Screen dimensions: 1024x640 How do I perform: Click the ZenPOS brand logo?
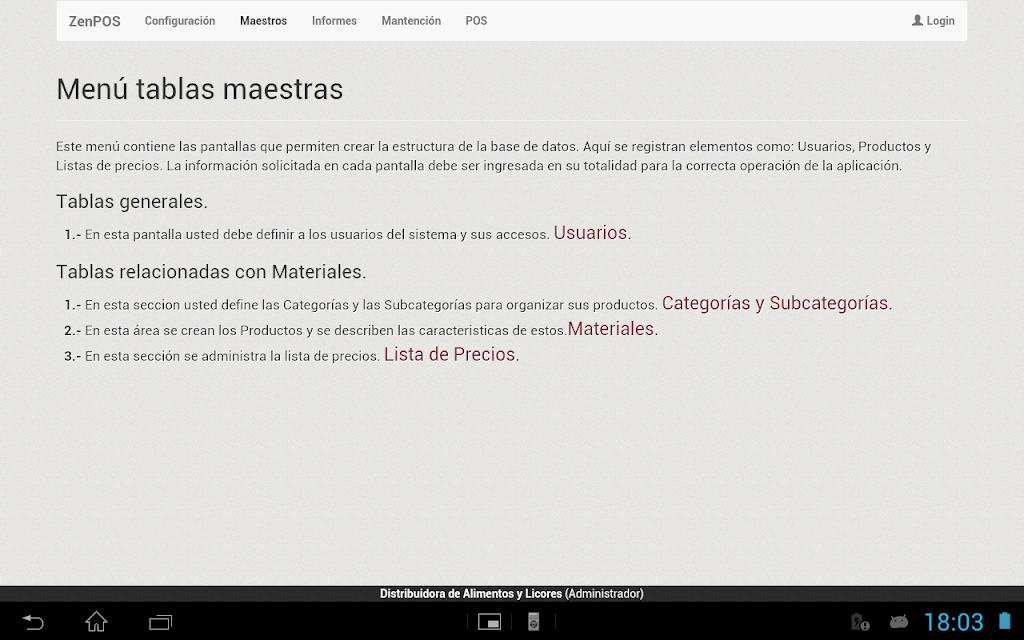(95, 21)
